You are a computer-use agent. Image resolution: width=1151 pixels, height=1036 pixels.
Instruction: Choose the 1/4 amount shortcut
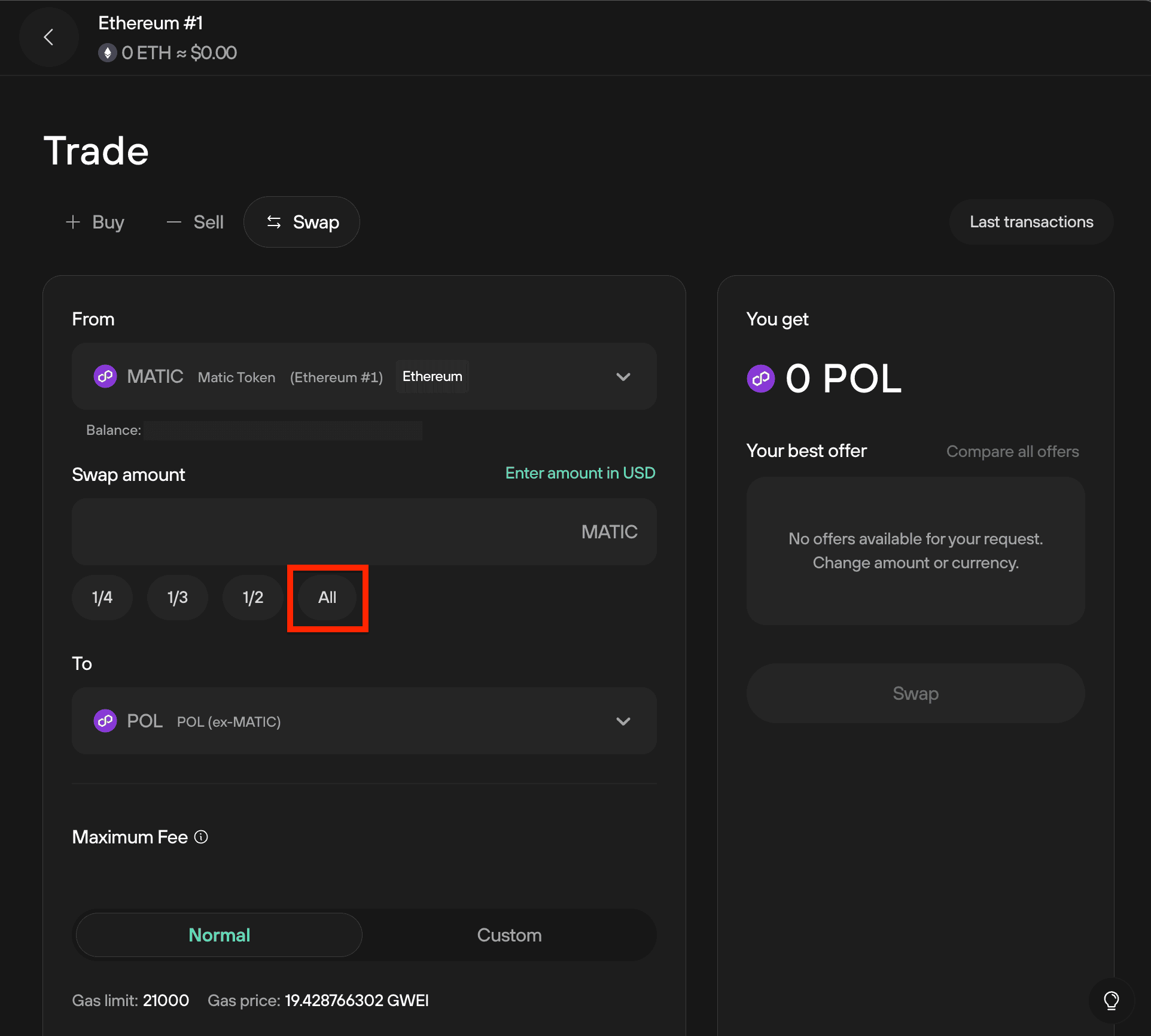(102, 598)
